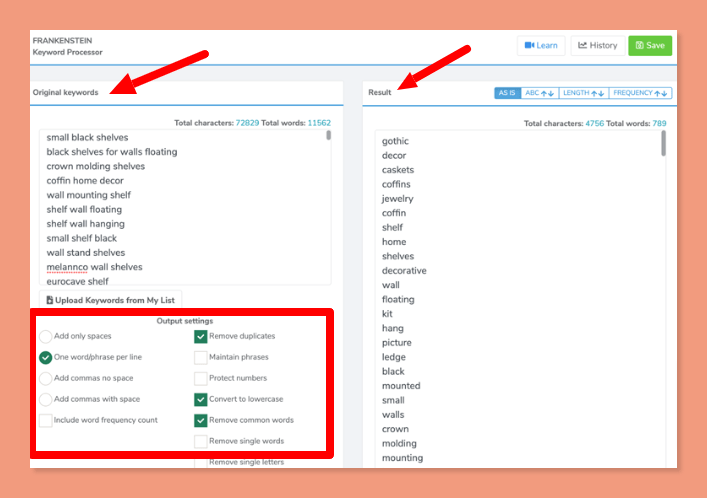The height and width of the screenshot is (498, 707).
Task: Click 'small shelf black' keyword line
Action: (x=82, y=238)
